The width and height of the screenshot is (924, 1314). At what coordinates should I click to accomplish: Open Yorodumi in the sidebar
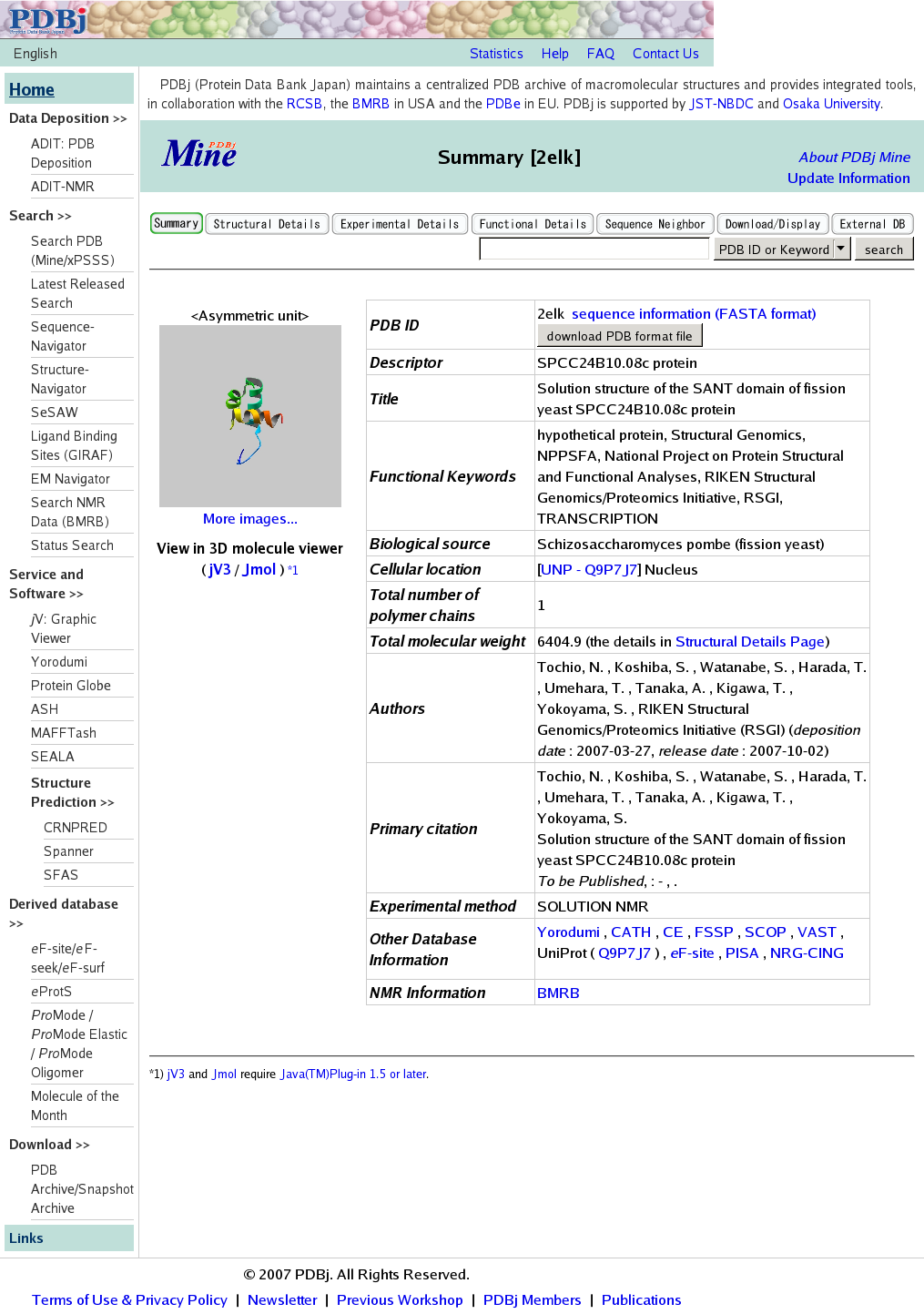(59, 662)
